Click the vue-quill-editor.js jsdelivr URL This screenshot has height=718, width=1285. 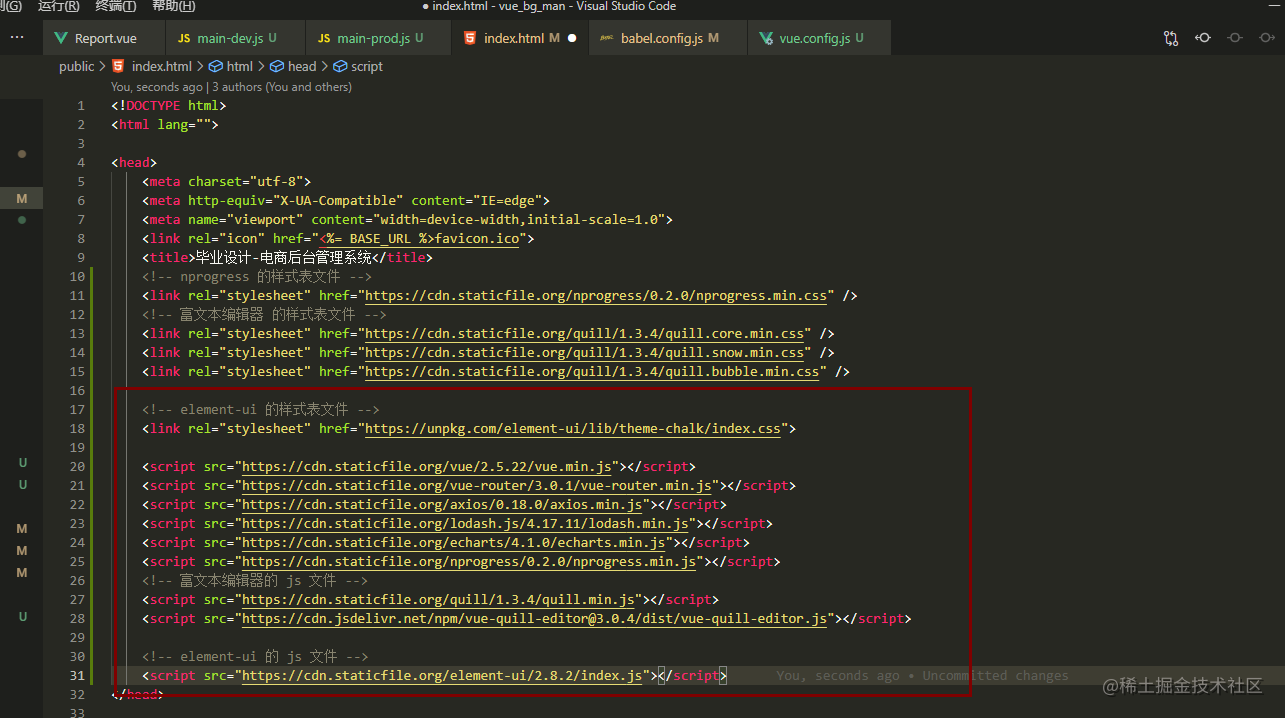point(535,619)
